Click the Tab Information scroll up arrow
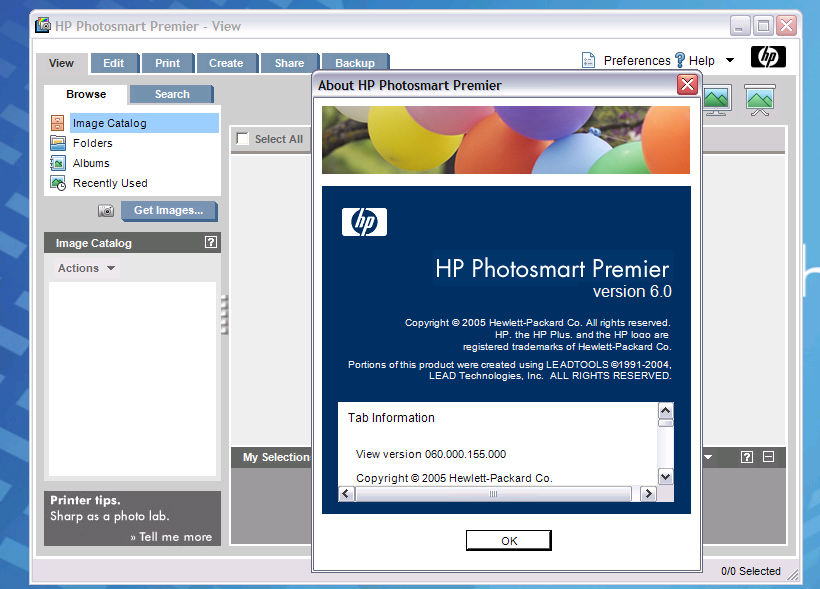Image resolution: width=820 pixels, height=589 pixels. [665, 410]
